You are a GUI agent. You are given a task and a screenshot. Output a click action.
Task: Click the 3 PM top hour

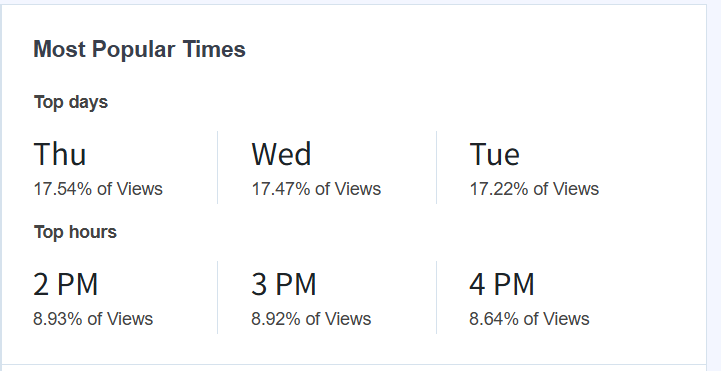(284, 284)
